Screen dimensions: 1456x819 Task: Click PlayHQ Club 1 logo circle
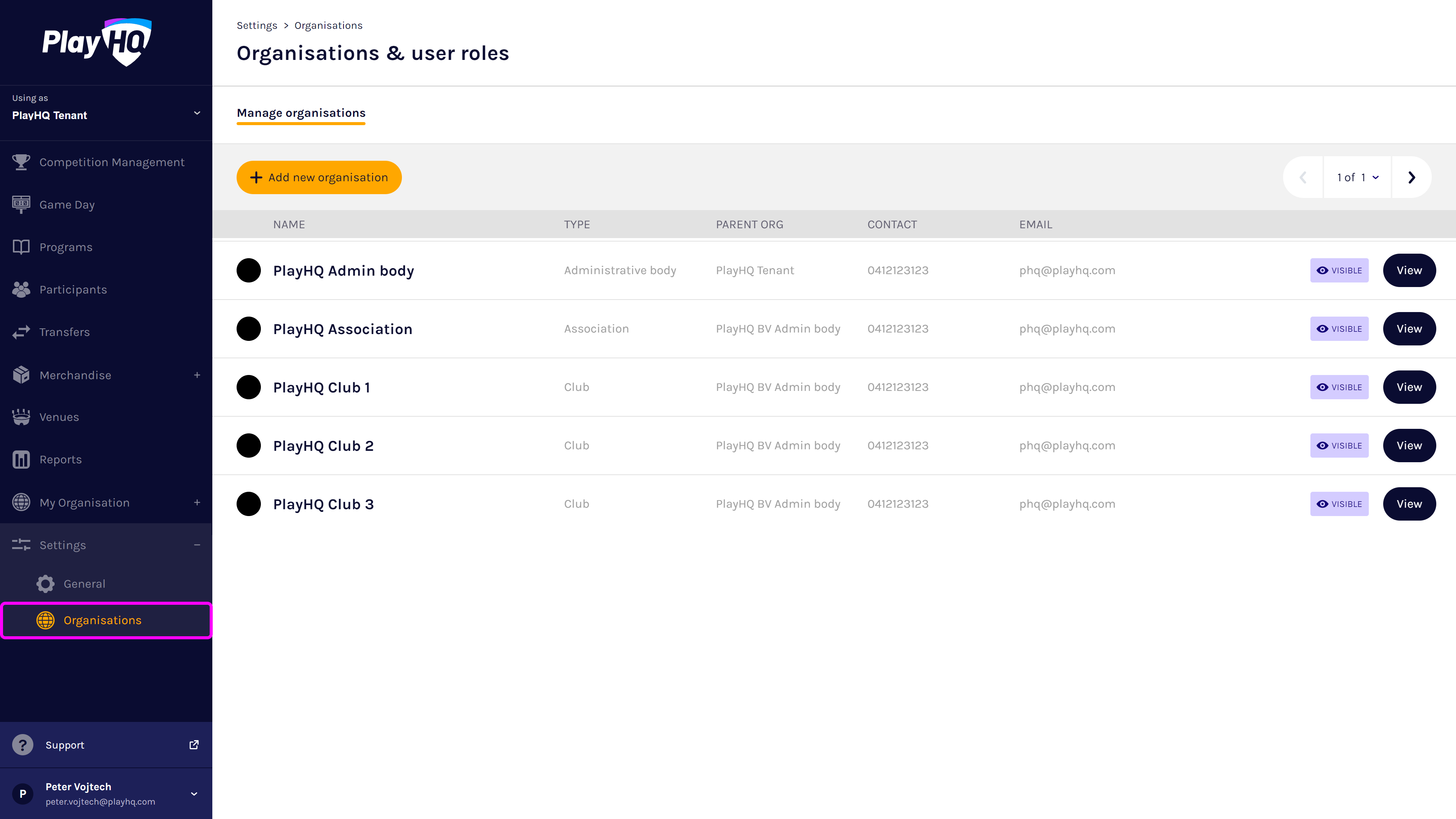(x=249, y=387)
